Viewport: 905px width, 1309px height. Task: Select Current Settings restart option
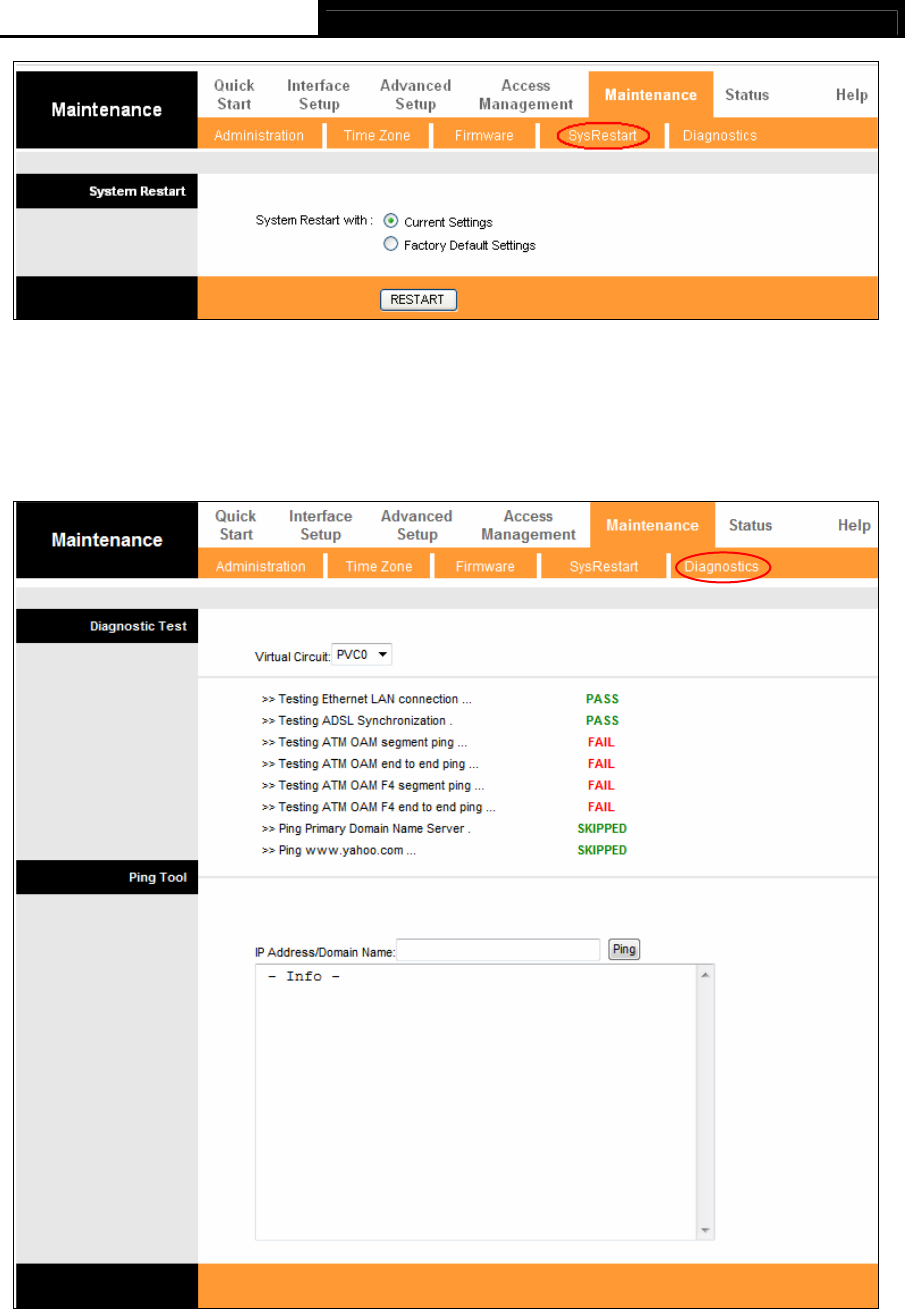(391, 222)
